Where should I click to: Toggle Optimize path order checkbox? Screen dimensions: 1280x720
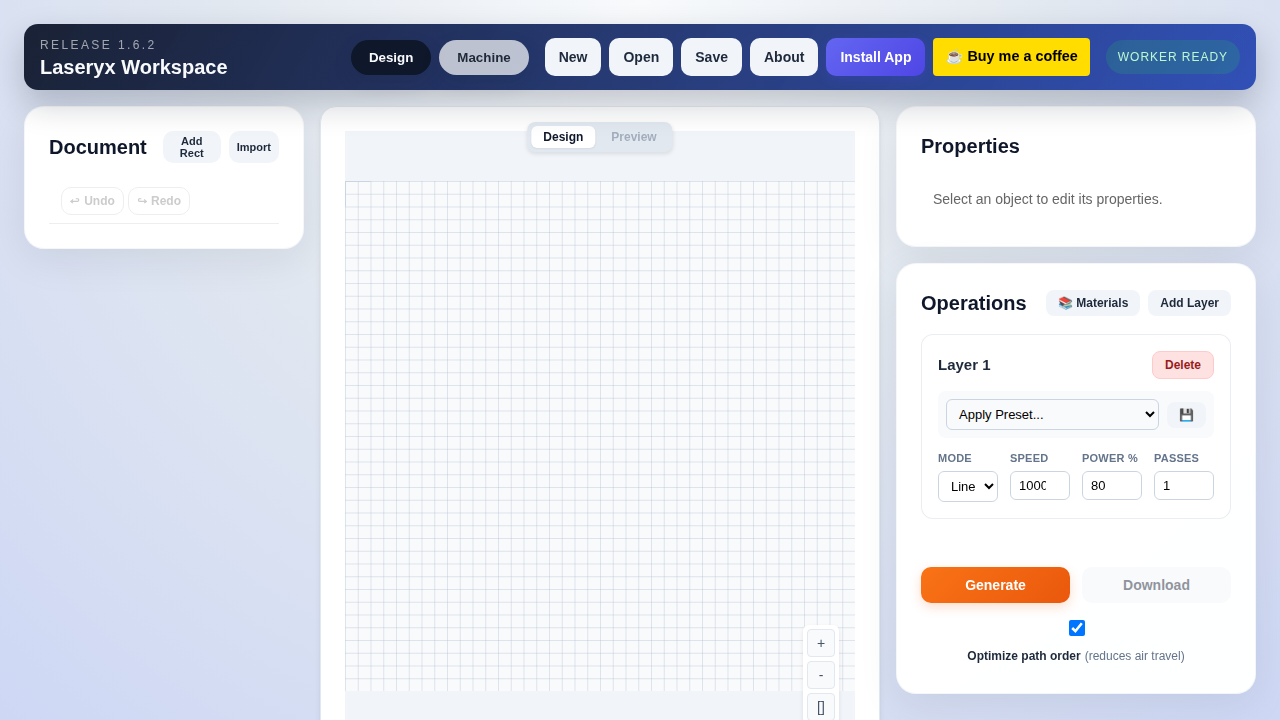click(x=1077, y=628)
